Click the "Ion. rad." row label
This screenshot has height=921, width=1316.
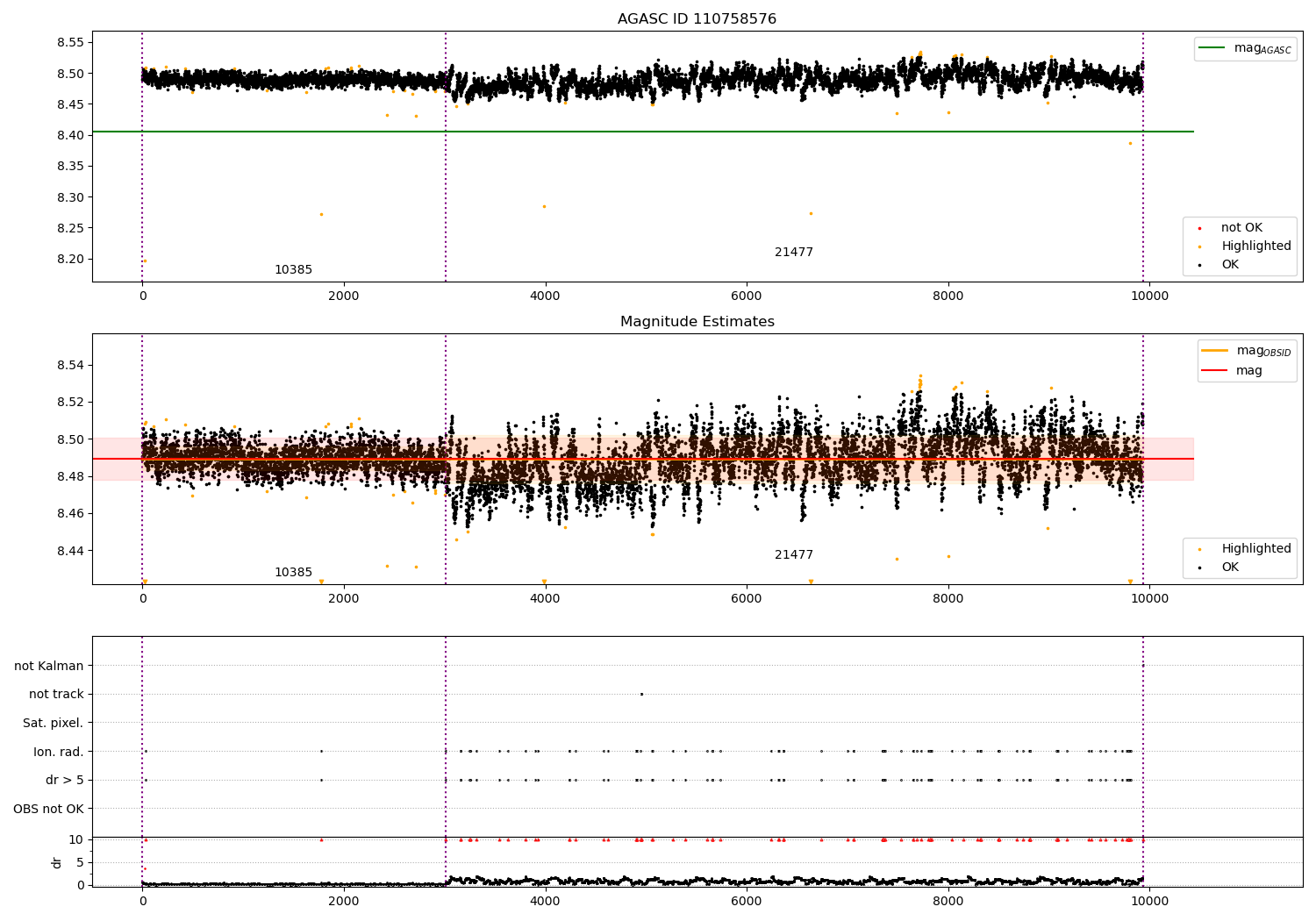click(x=59, y=753)
